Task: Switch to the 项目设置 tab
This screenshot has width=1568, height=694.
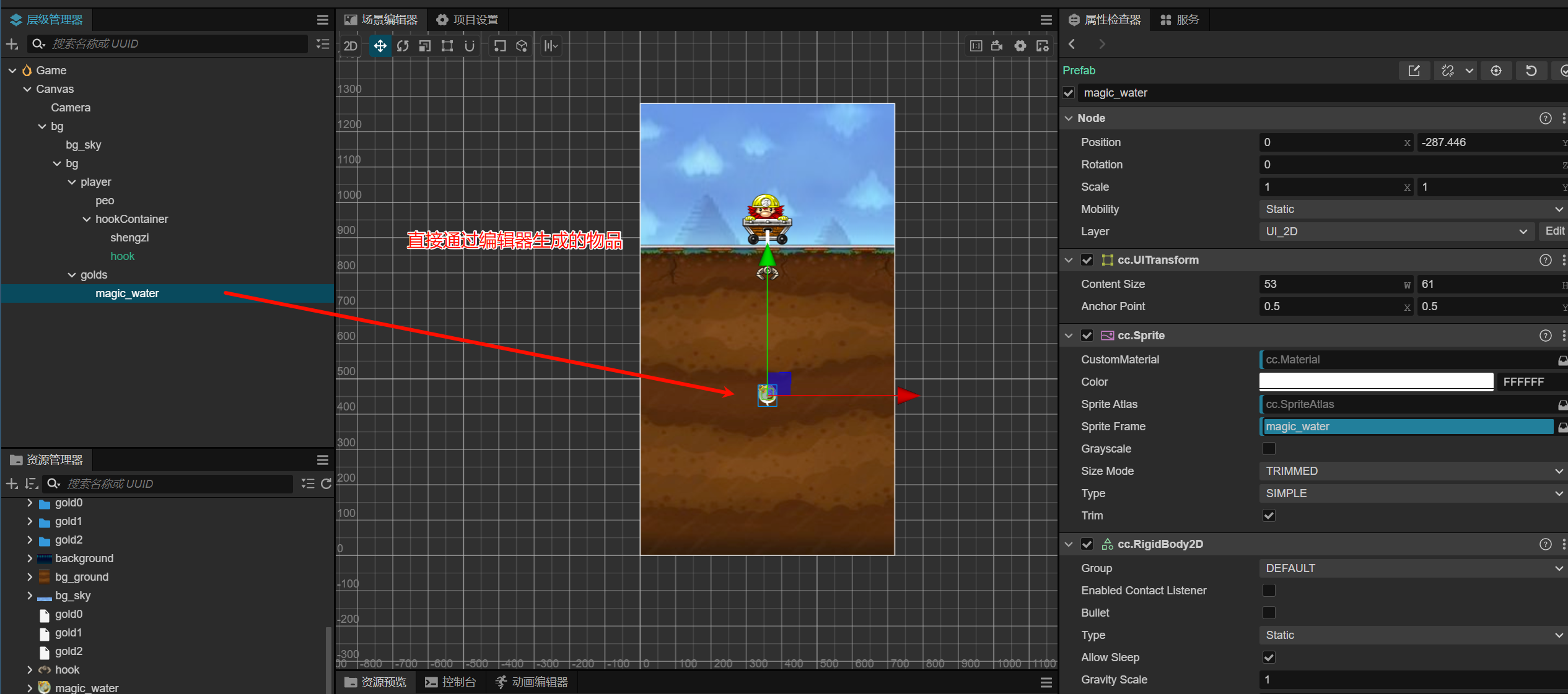Action: pyautogui.click(x=468, y=20)
